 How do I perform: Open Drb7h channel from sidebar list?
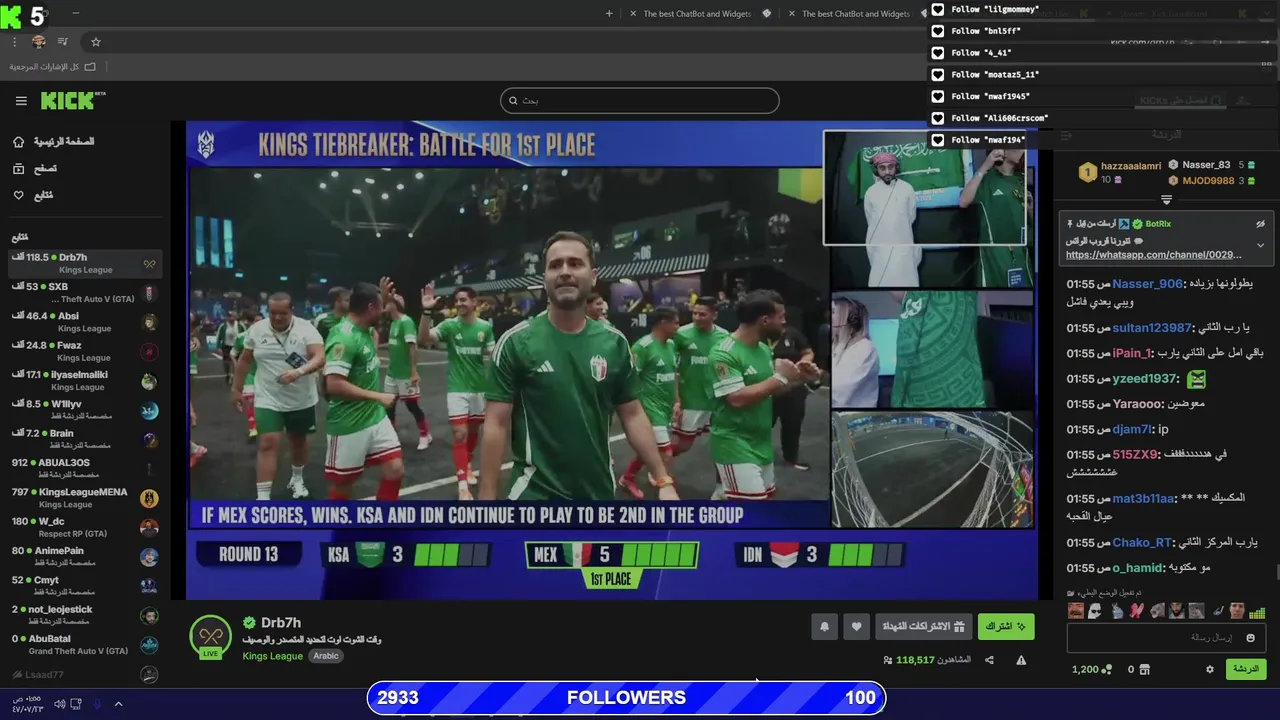click(85, 264)
